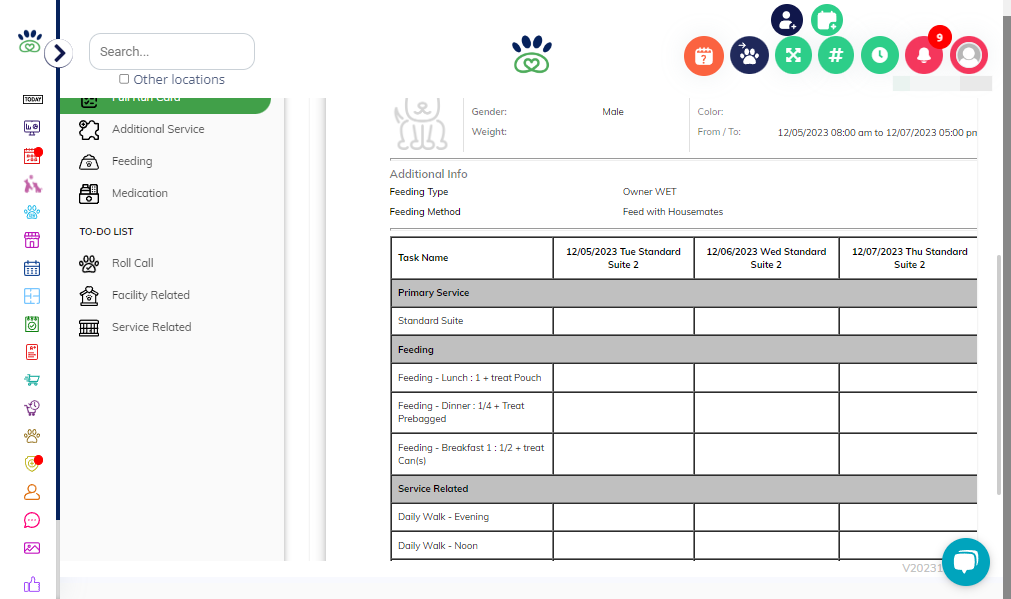Open the purple image gallery sidebar icon

tap(32, 548)
